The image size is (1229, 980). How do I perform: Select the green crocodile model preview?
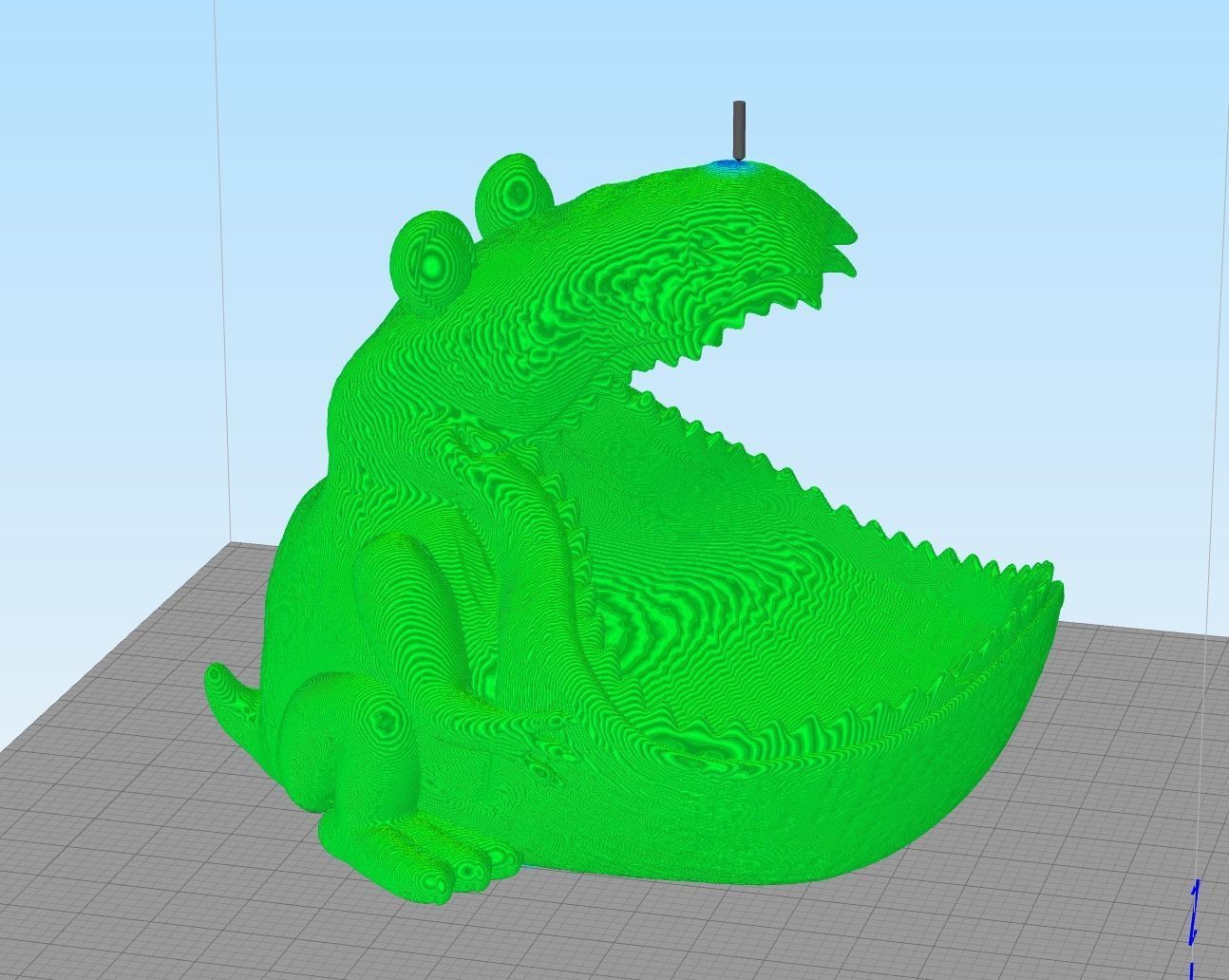pos(633,528)
